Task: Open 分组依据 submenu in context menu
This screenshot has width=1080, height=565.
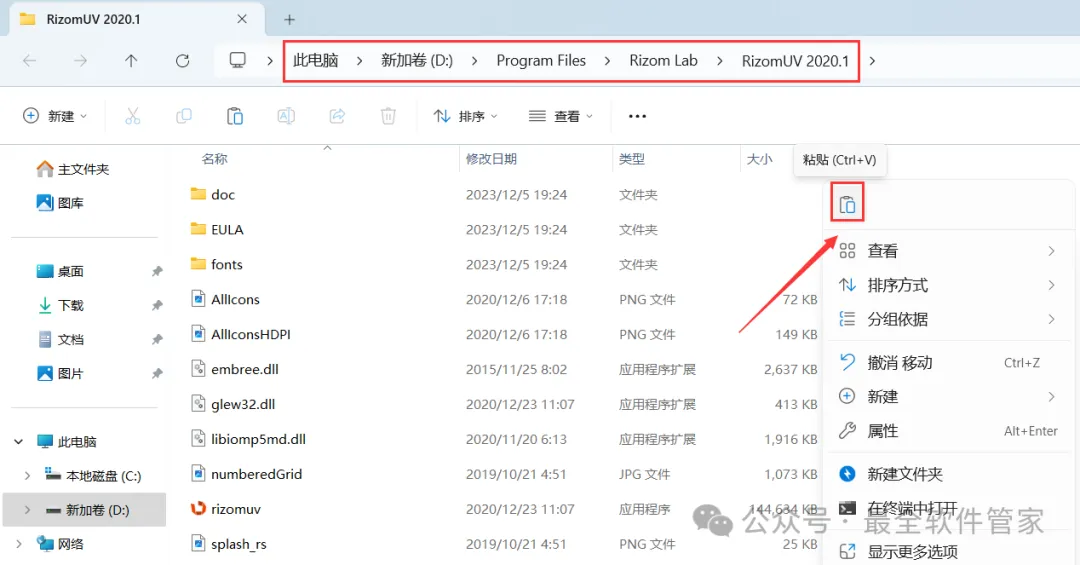Action: 948,319
